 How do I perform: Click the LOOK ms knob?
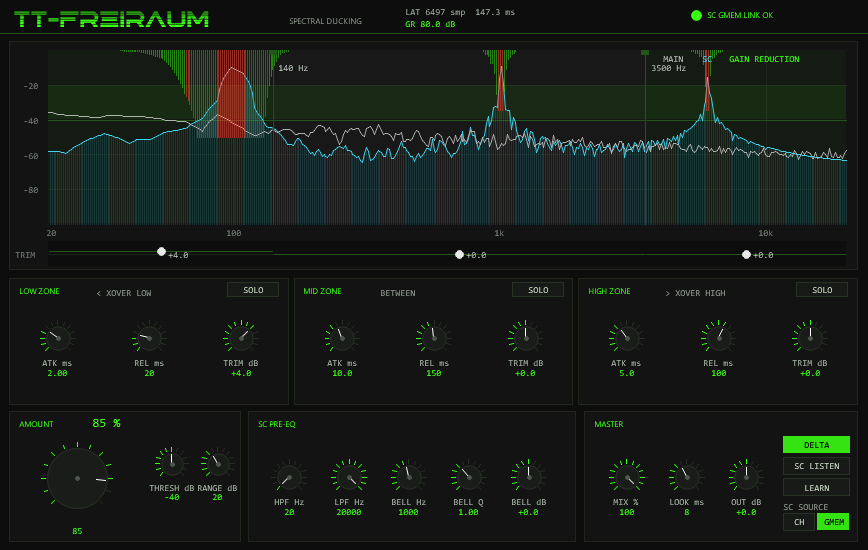click(686, 477)
